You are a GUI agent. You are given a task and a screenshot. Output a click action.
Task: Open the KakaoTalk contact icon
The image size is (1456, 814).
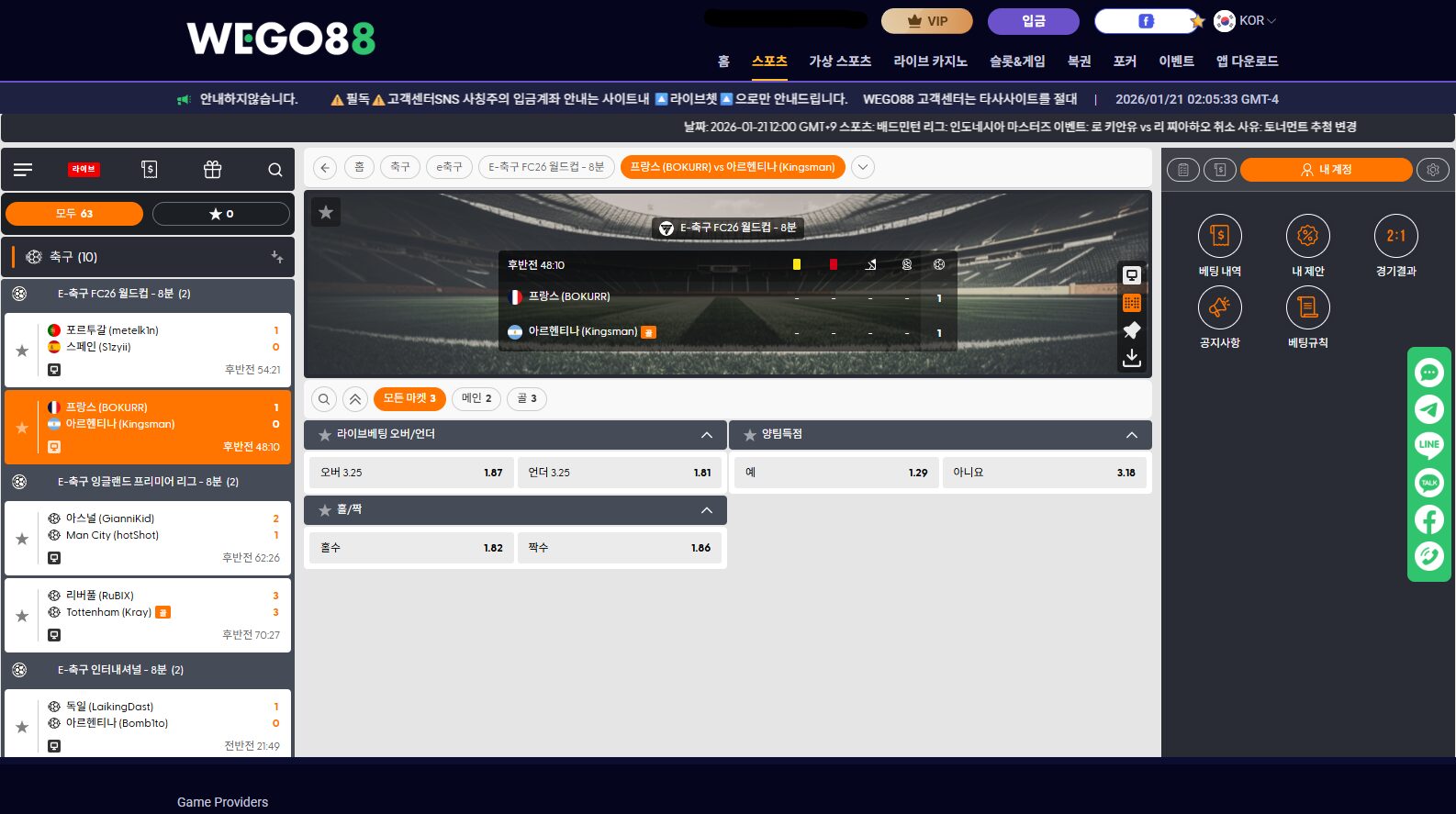(x=1429, y=483)
